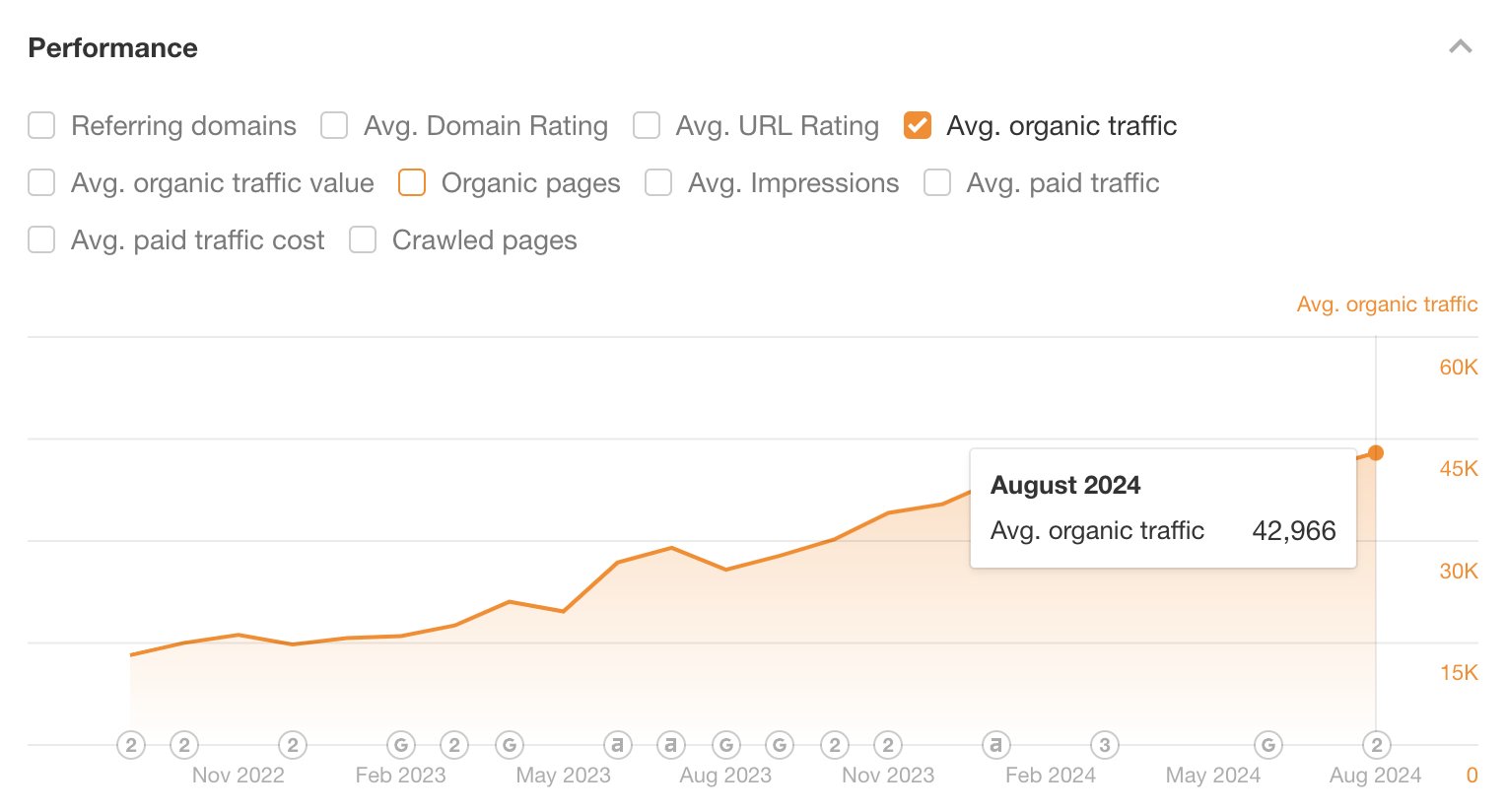Uncheck the Avg. organic traffic checkbox
This screenshot has width=1506, height=812.
918,126
